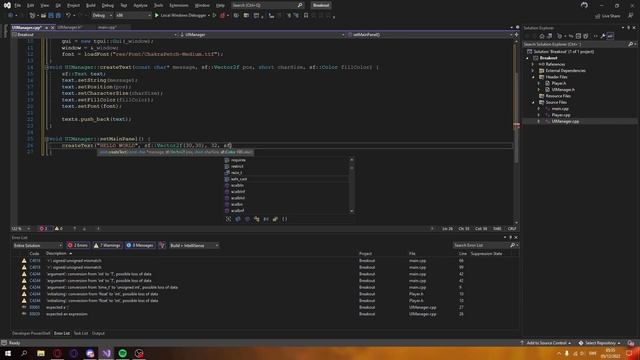The width and height of the screenshot is (640, 360).
Task: Click the Search Solution Explorer field
Action: click(576, 44)
